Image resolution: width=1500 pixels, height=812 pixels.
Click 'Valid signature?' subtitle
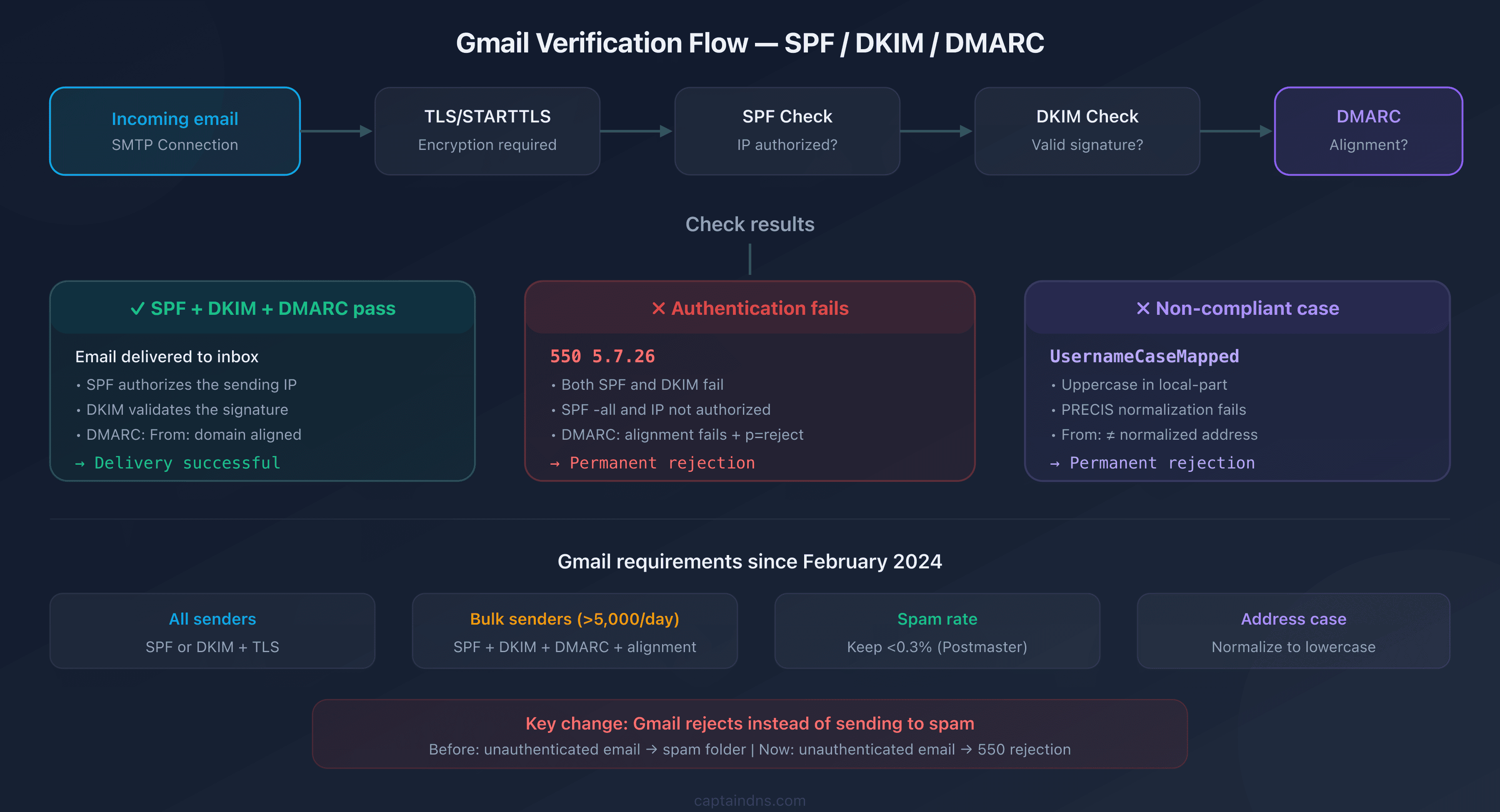[1087, 145]
